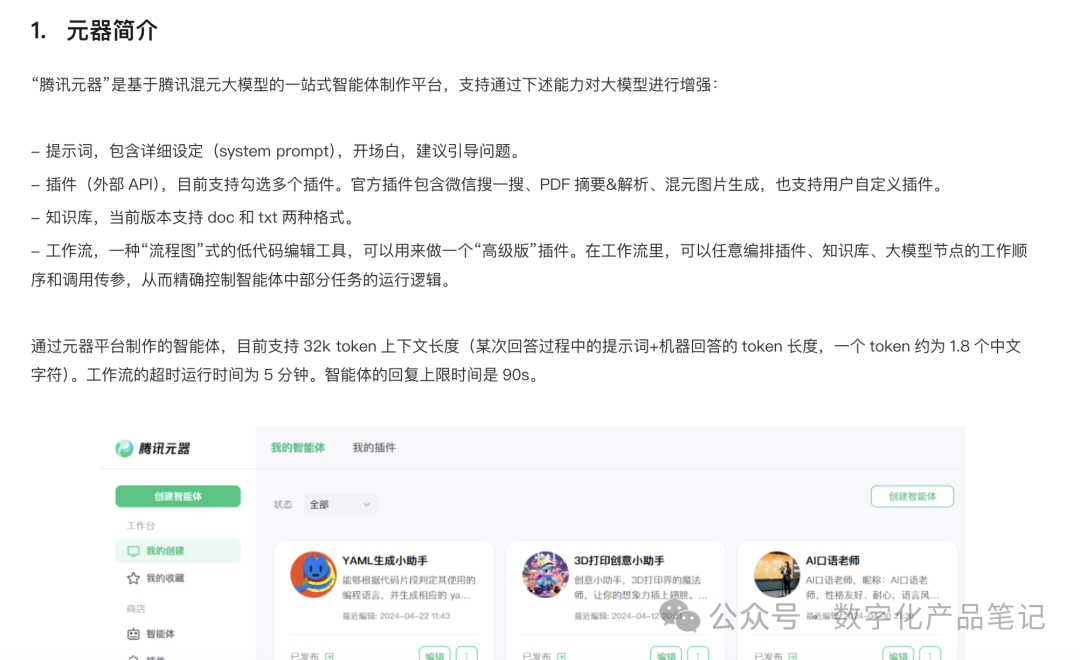
Task: Click the AI口语老师 avatar image
Action: [777, 574]
